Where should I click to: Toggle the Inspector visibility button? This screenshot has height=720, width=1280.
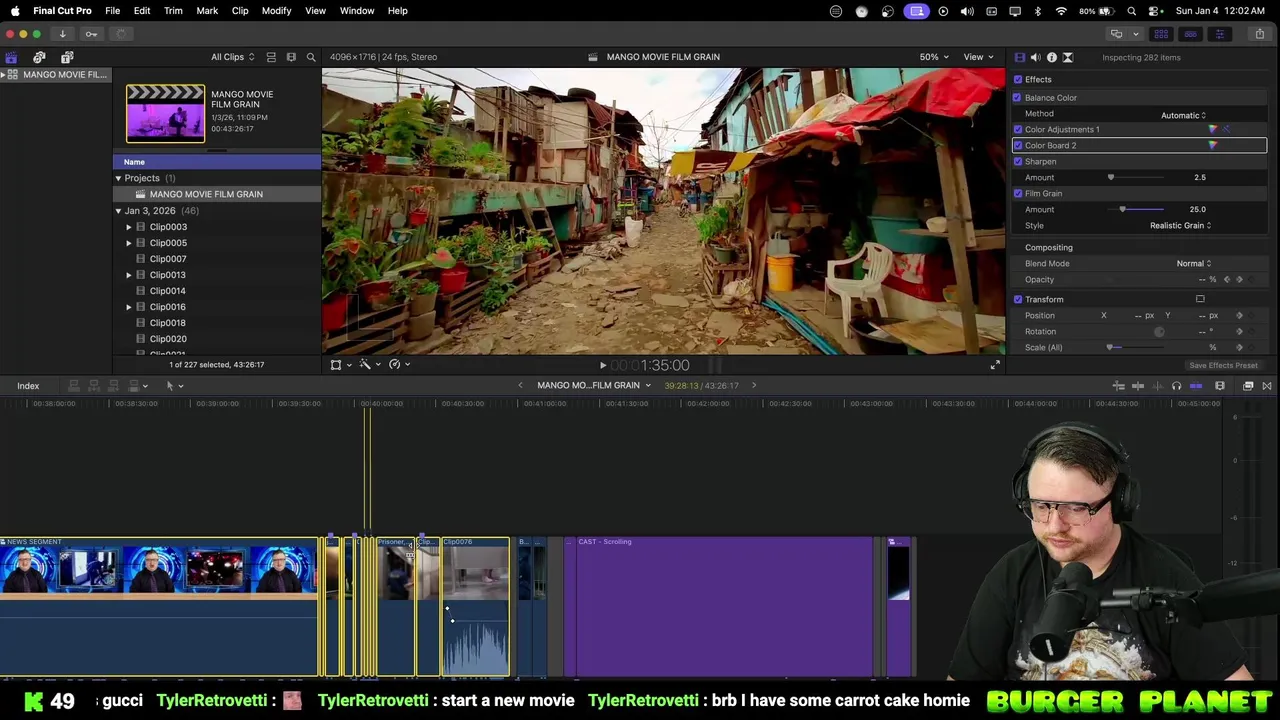(x=1219, y=34)
